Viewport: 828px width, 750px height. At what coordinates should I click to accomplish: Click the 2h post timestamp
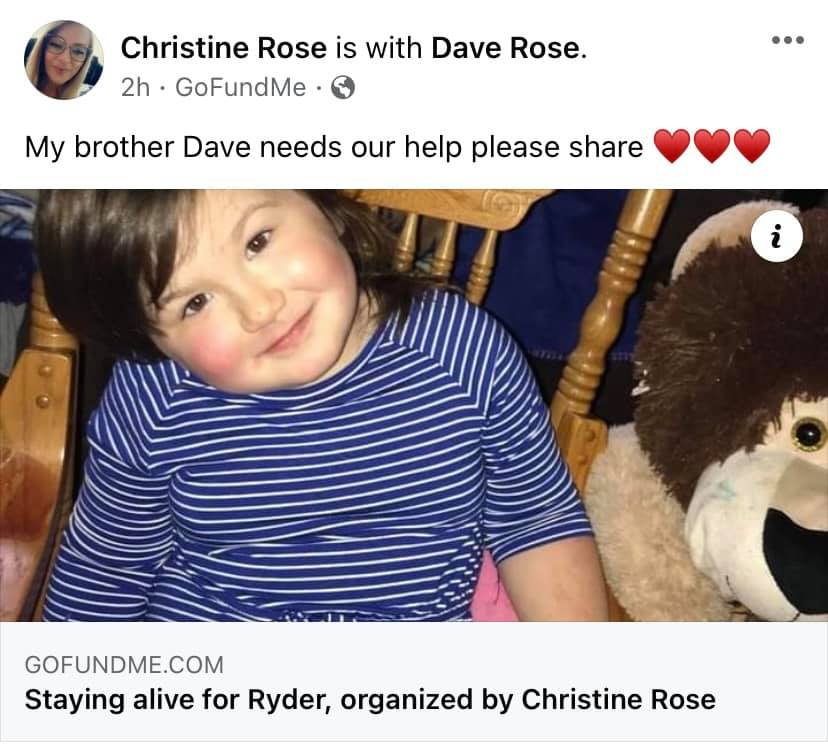[x=135, y=88]
